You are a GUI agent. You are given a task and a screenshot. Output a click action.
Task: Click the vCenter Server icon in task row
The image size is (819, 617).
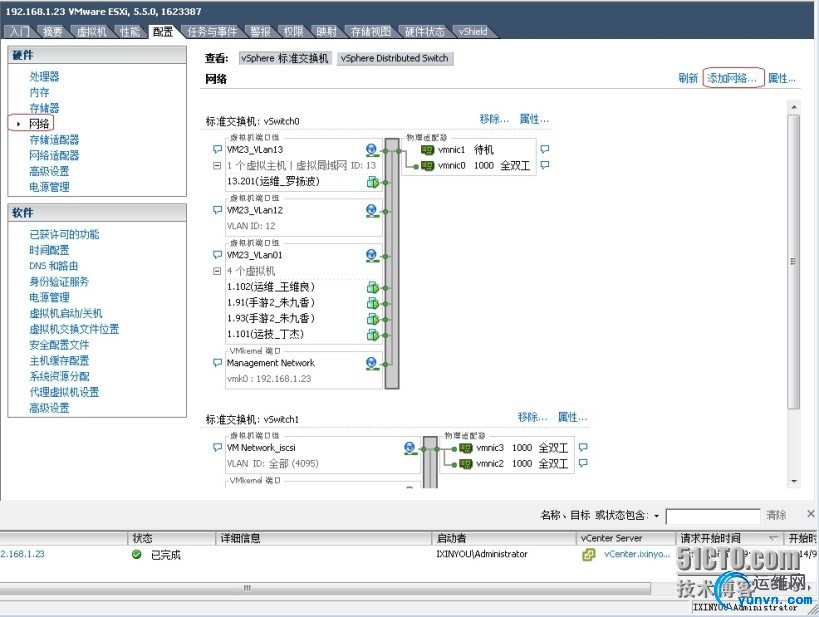[x=588, y=555]
